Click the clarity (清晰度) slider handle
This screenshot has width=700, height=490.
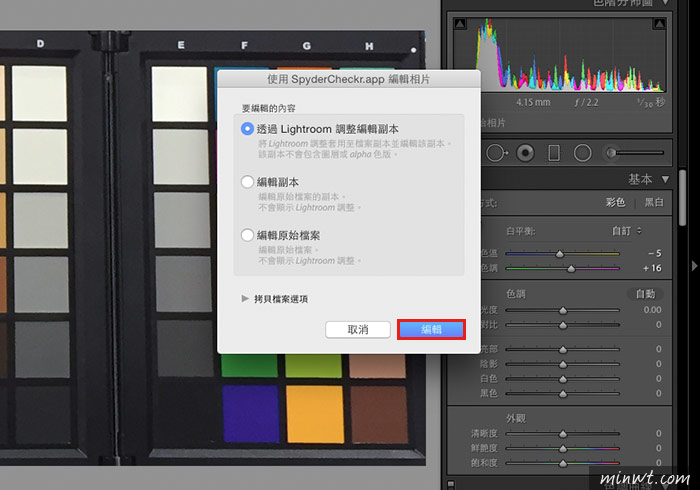tap(563, 434)
